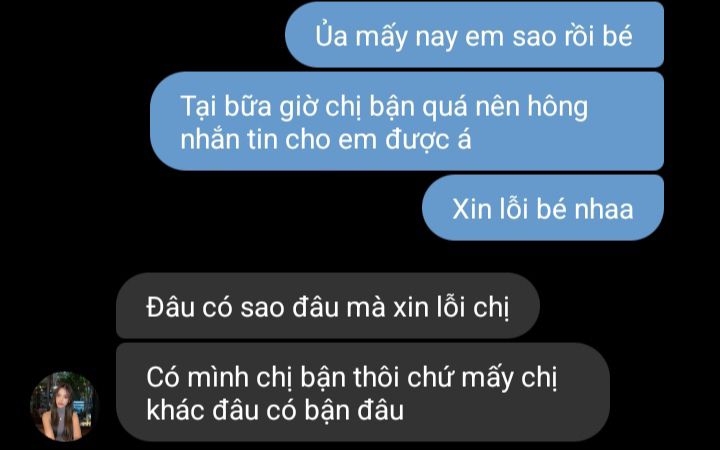Click the word 'Ủa' in the top bubble
This screenshot has width=720, height=450.
point(331,34)
